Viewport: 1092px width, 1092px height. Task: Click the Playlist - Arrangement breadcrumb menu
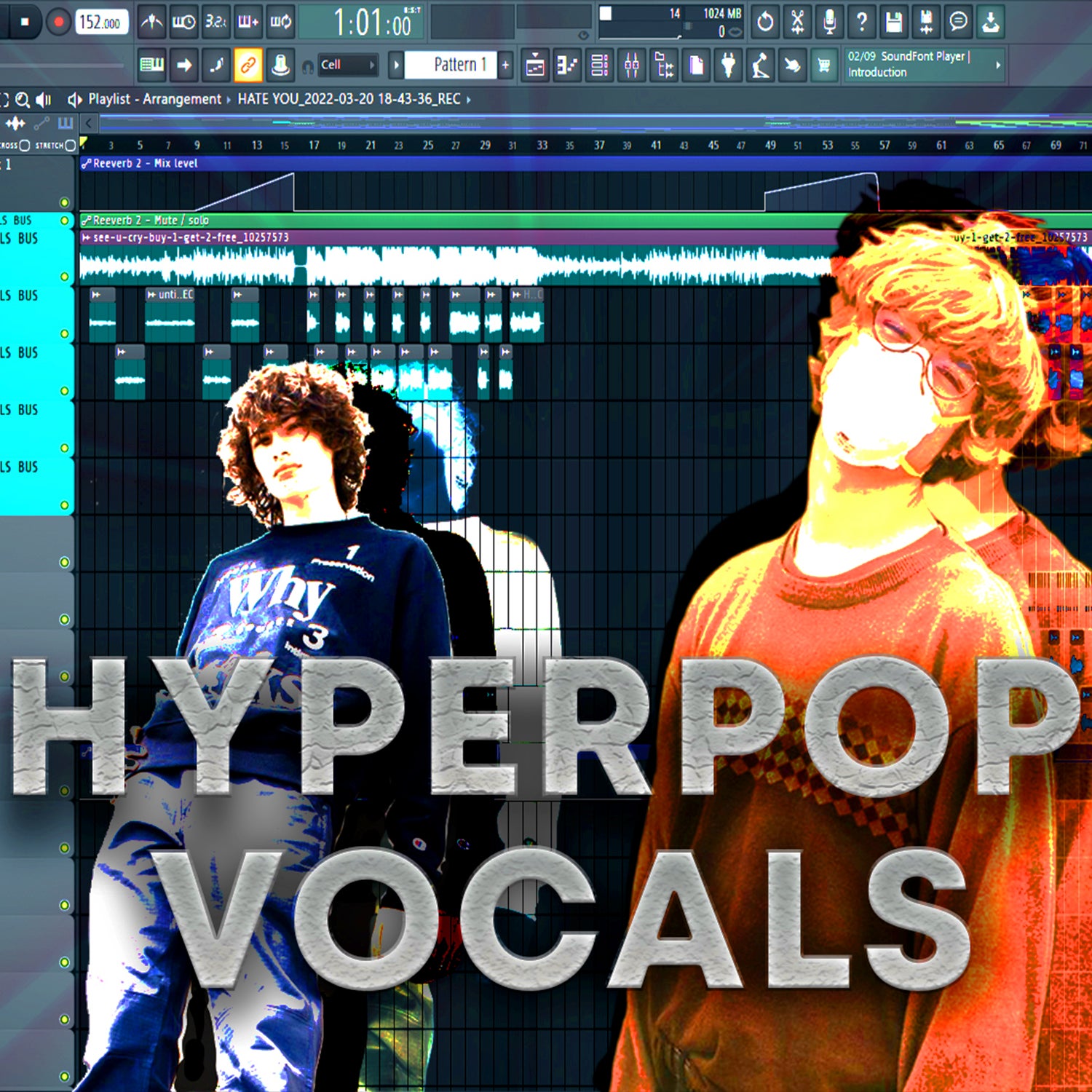click(153, 100)
